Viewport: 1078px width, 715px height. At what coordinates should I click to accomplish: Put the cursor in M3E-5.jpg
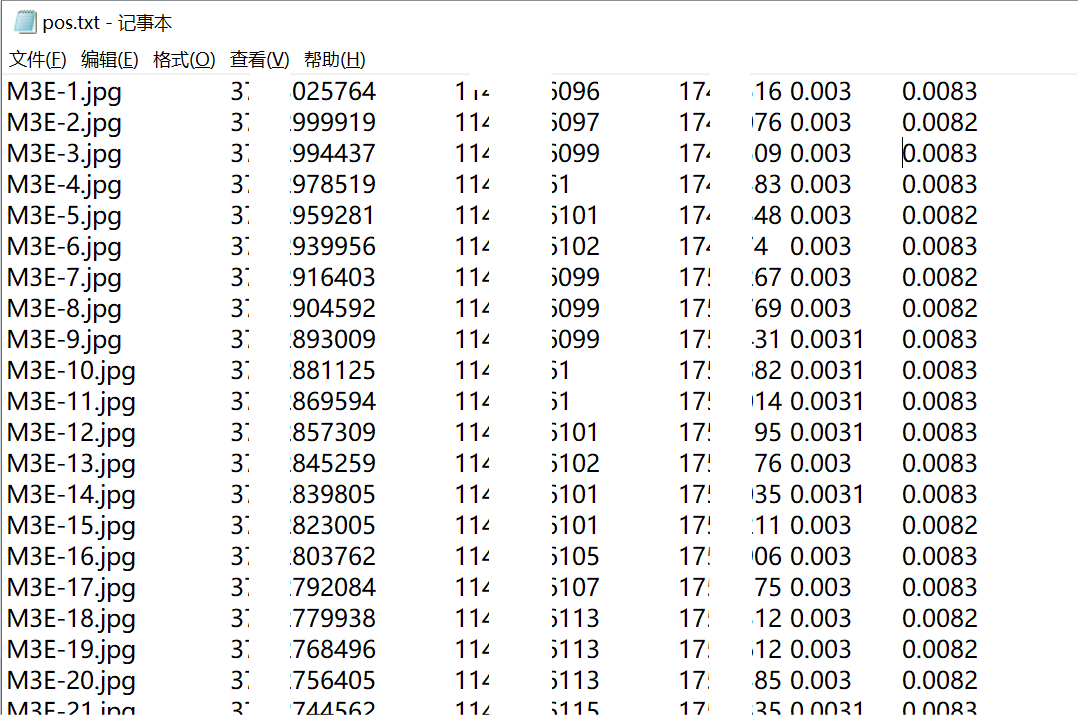coord(64,216)
